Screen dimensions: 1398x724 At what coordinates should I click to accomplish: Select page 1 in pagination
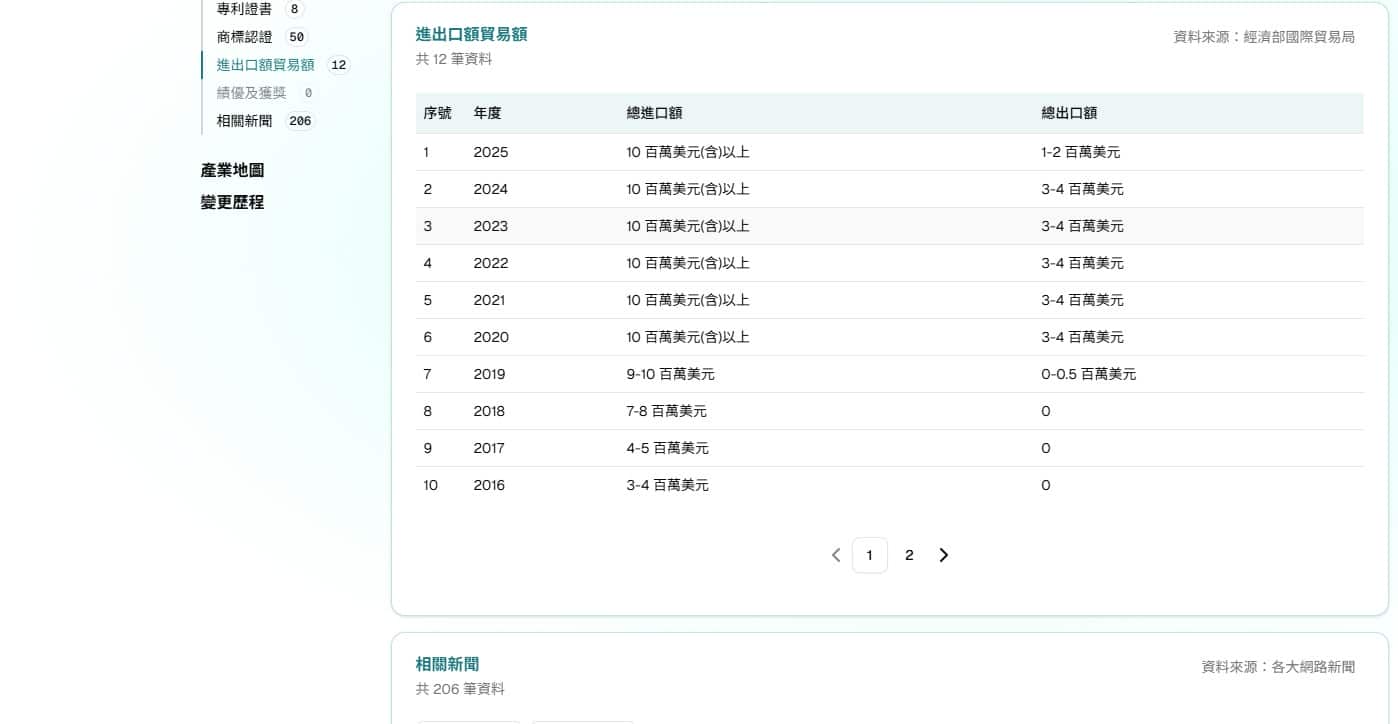[x=869, y=555]
